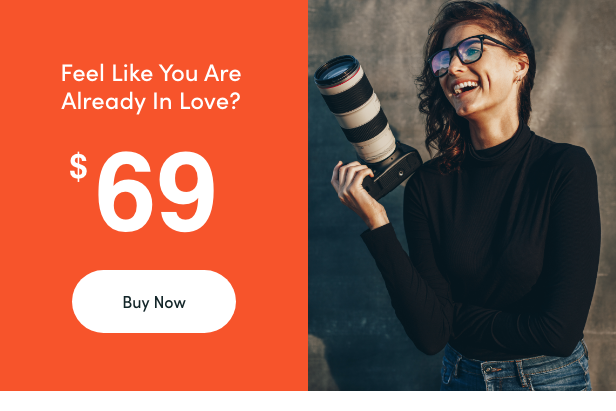Click the word 'Feel' in the headline
The width and height of the screenshot is (616, 411).
[x=82, y=73]
